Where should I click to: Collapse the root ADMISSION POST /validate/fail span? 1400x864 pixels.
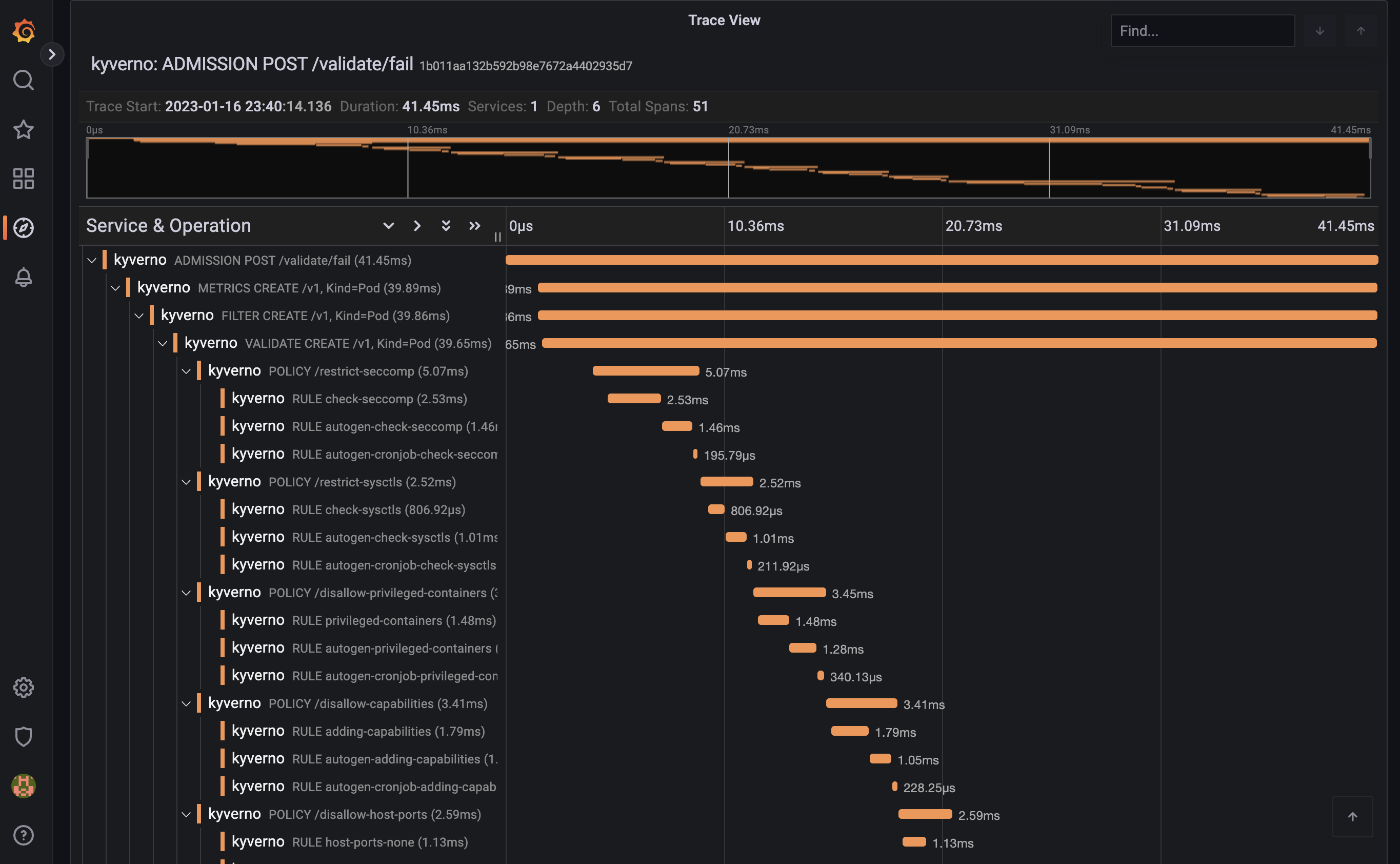[x=92, y=261]
